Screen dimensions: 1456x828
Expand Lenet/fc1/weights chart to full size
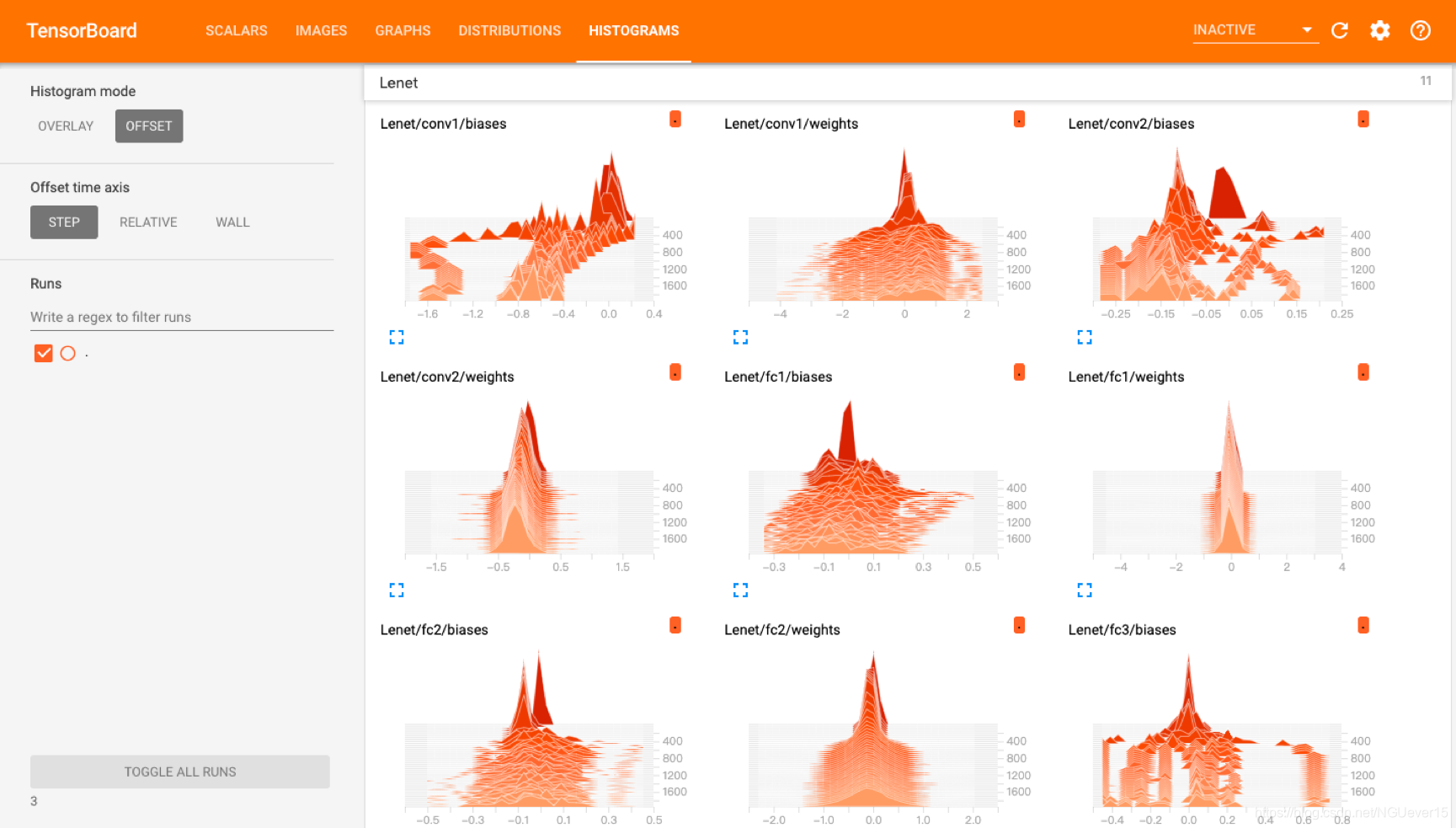(x=1085, y=590)
